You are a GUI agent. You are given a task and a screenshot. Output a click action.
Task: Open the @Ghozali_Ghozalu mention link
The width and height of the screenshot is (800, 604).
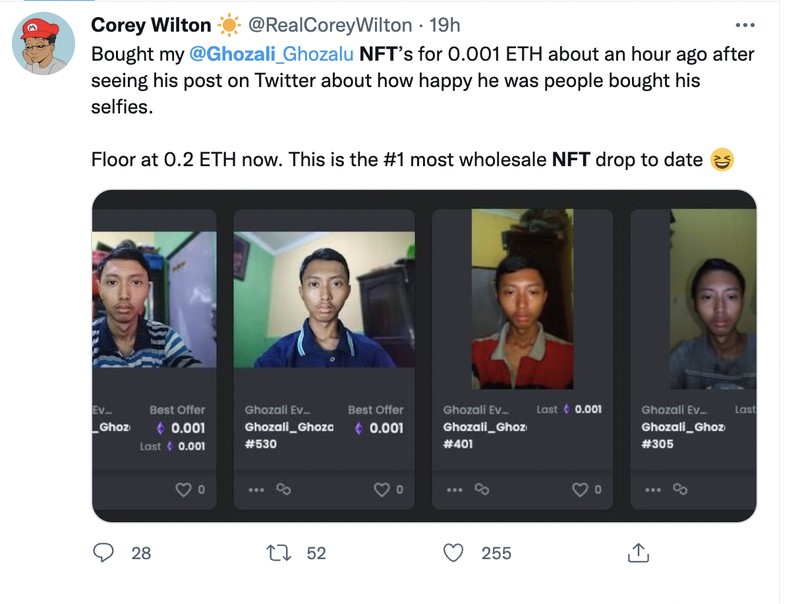268,53
